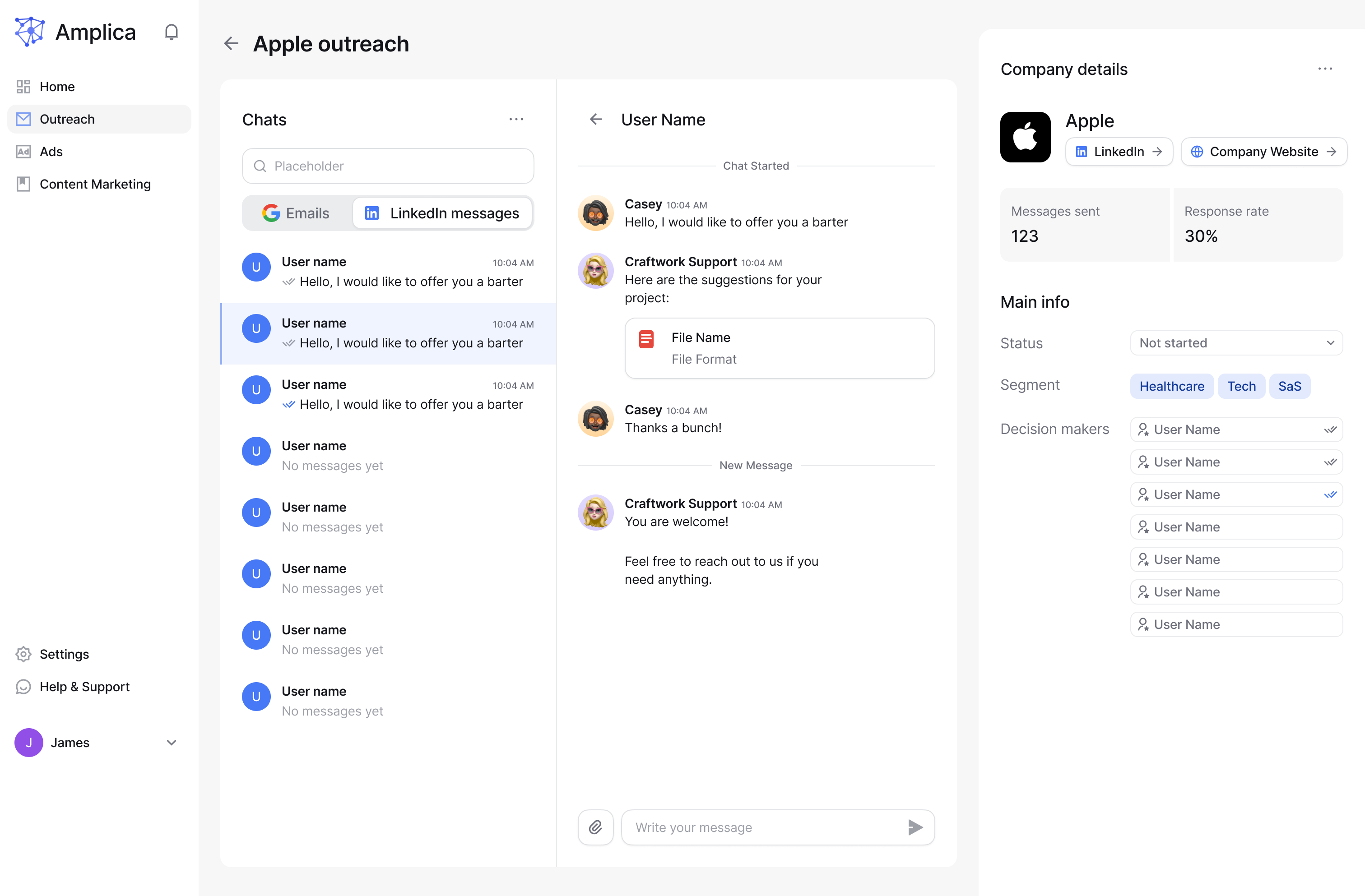Expand the James account menu chevron

point(171,742)
